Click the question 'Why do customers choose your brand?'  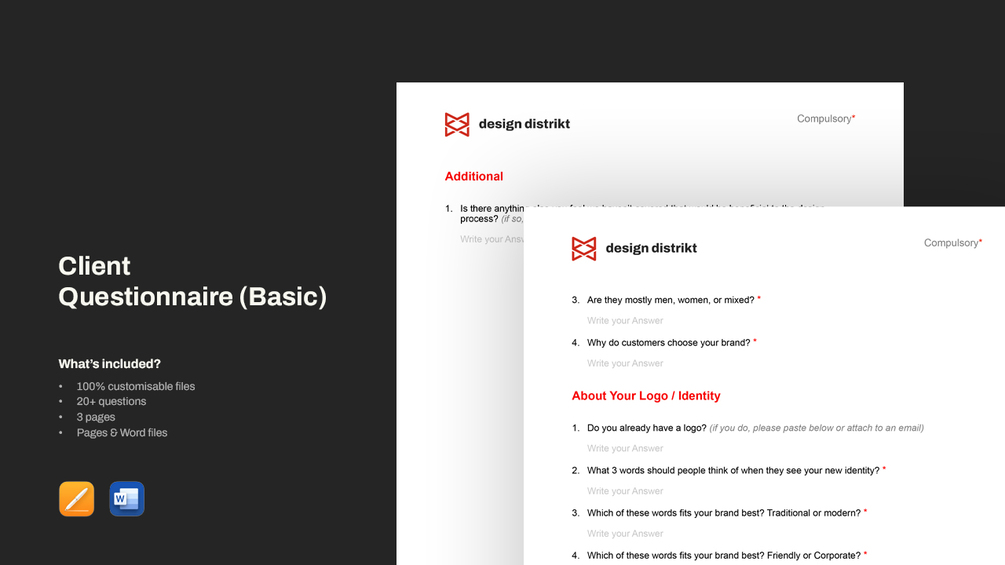[669, 343]
